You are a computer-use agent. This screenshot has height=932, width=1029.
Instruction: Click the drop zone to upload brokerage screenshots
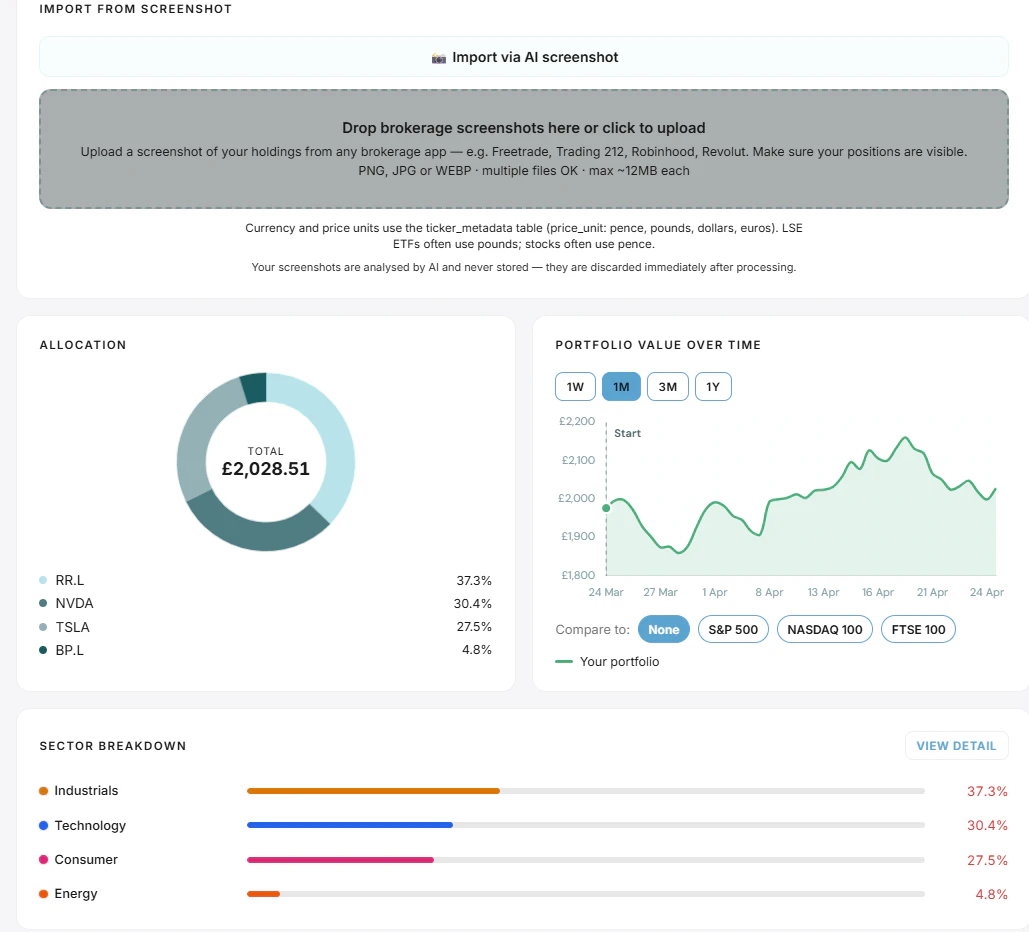524,149
